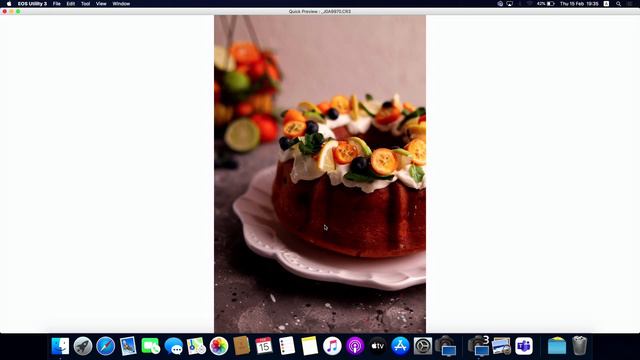
Task: Launch Photos from the Dock
Action: point(219,346)
